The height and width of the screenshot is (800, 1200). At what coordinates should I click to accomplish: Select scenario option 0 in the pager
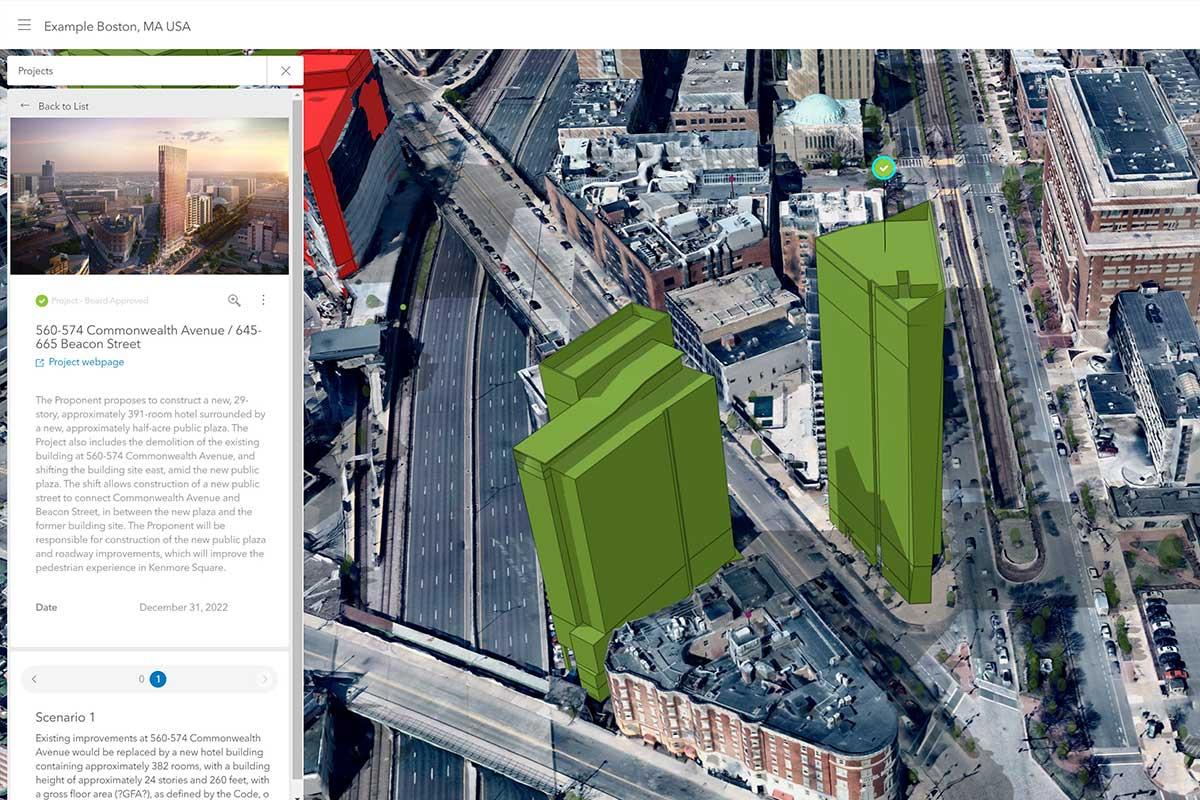tap(141, 678)
